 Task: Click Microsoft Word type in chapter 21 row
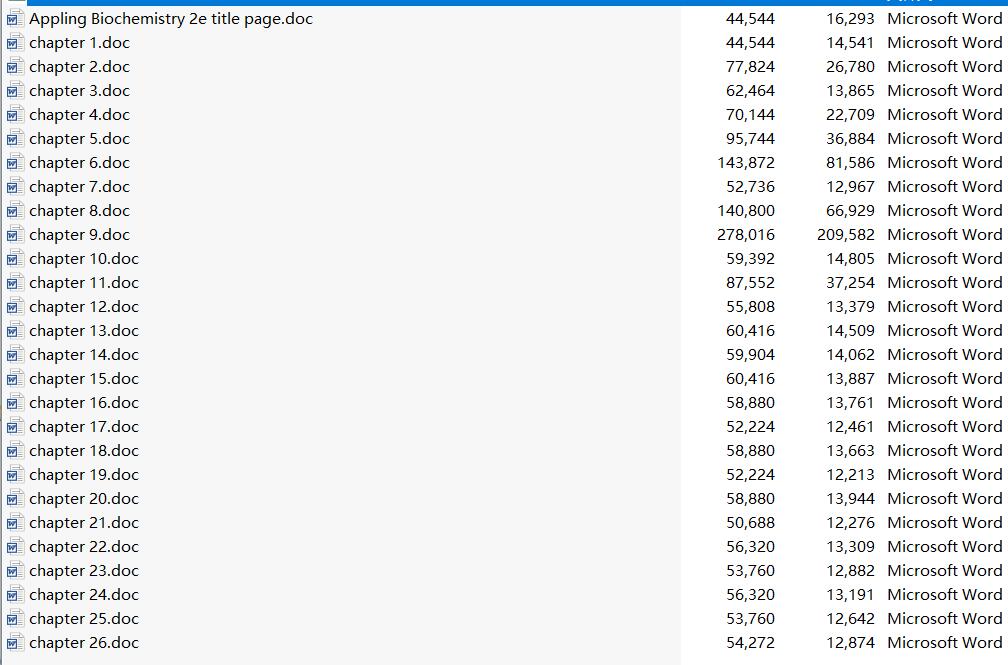945,523
